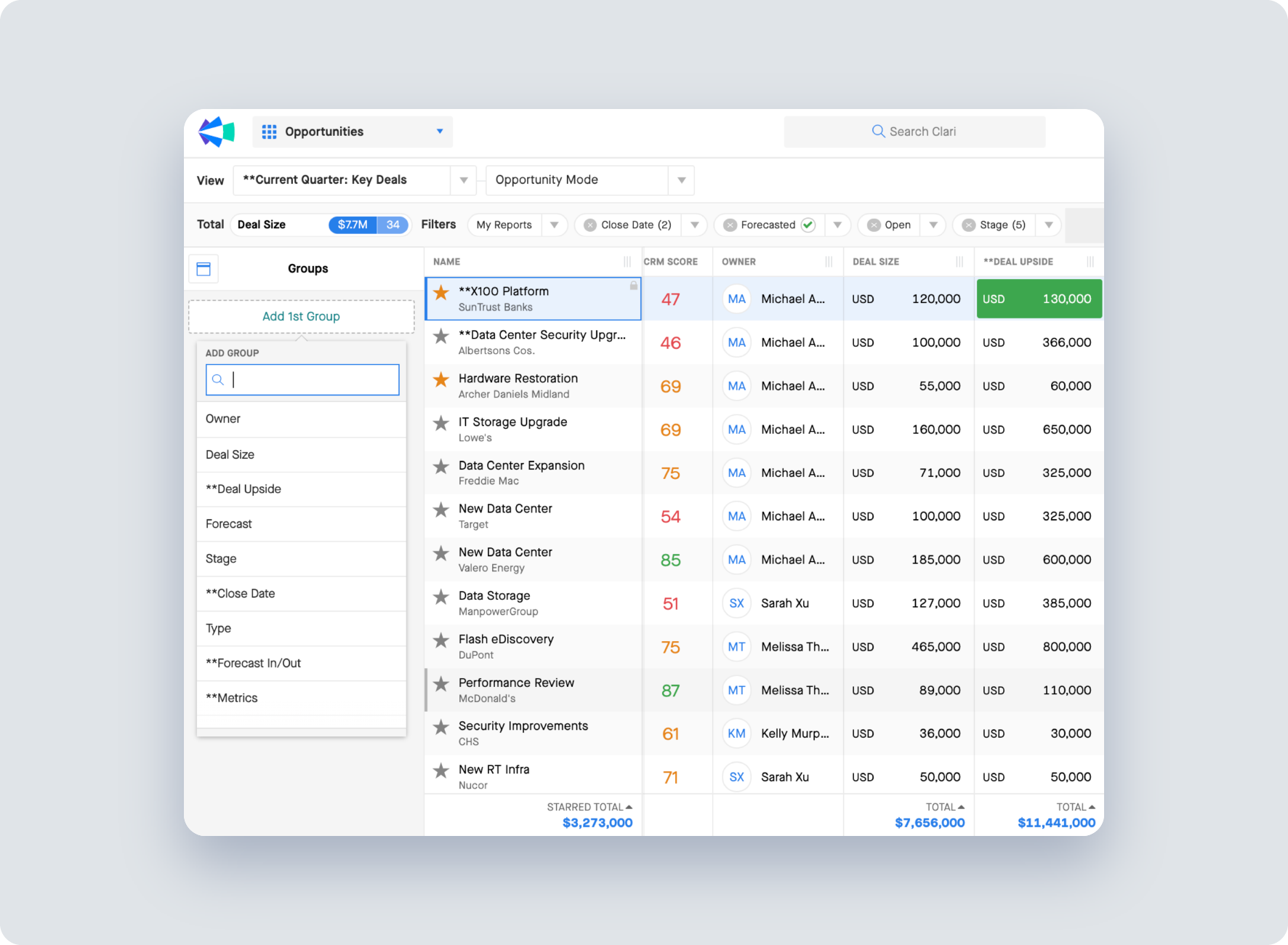Viewport: 1288px width, 945px height.
Task: Star the New Data Center Target opportunity
Action: click(x=441, y=510)
